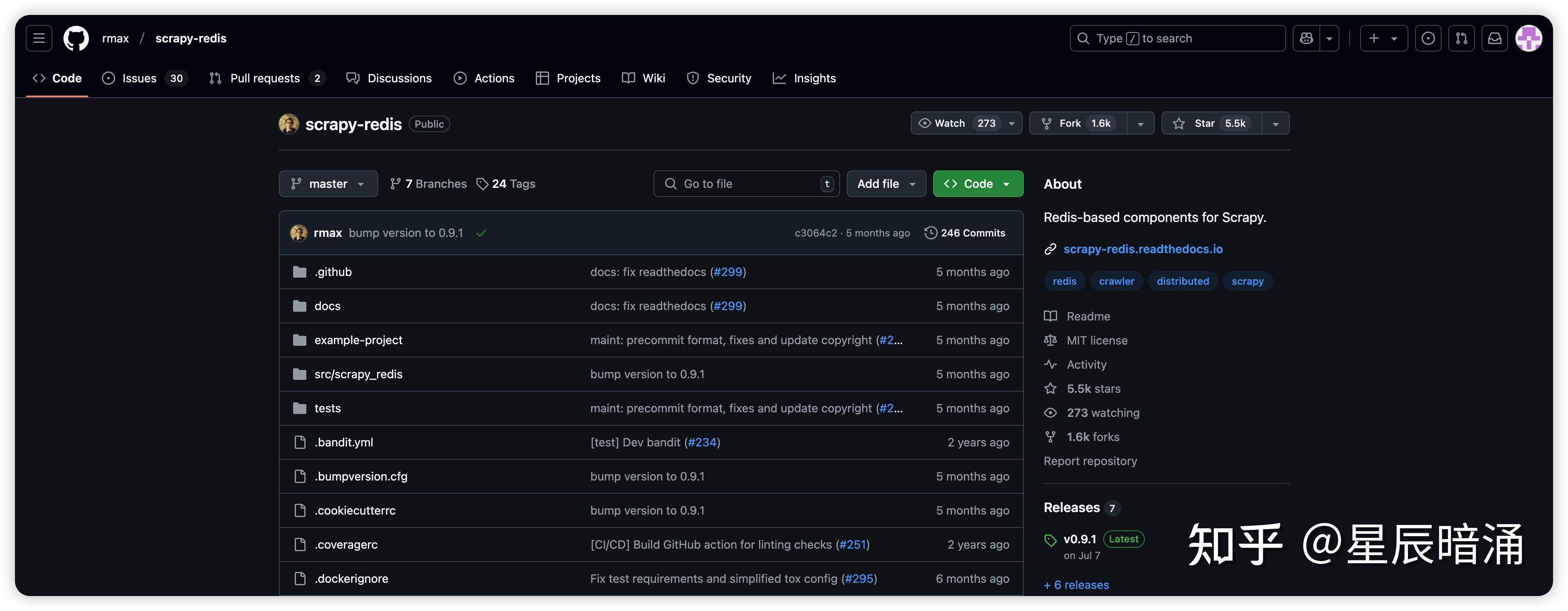Open + 6 releases link
The width and height of the screenshot is (1568, 611).
click(1076, 586)
